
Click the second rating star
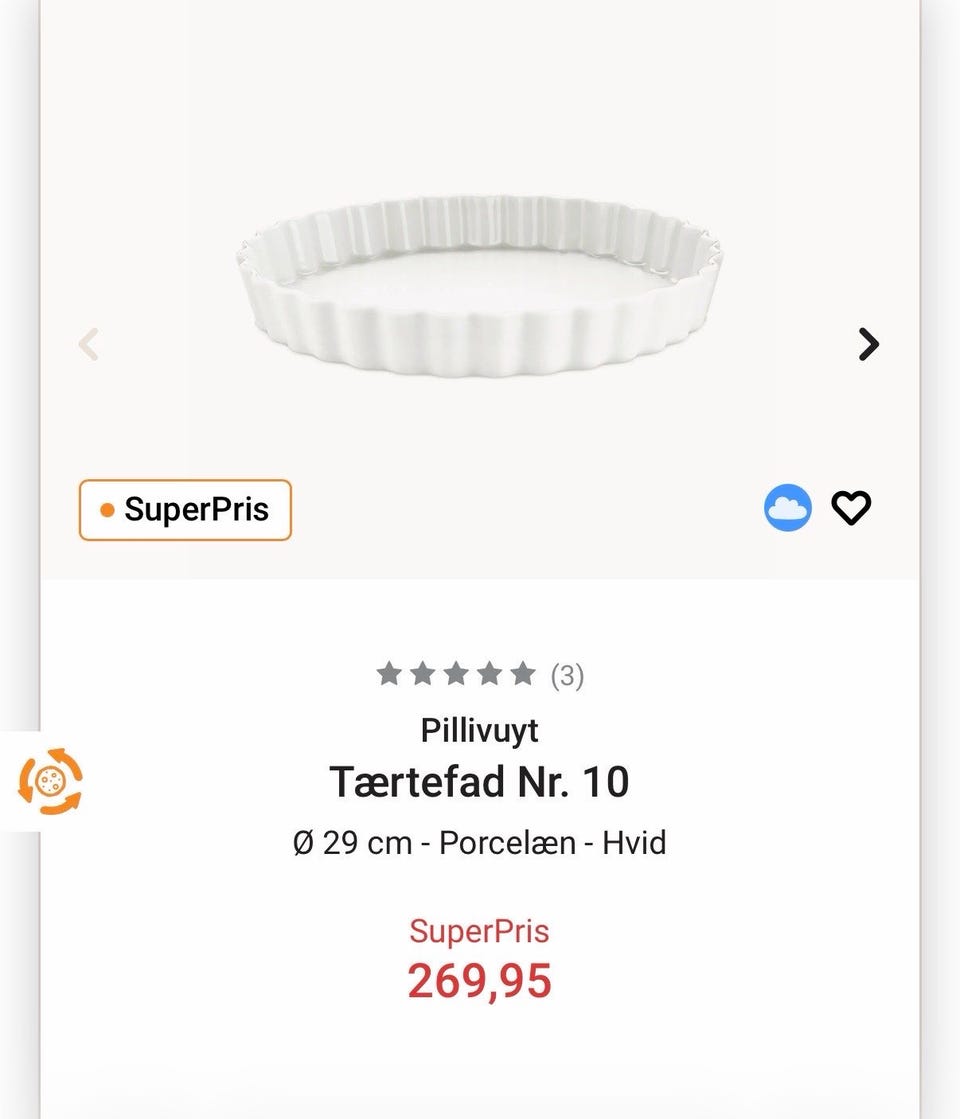[x=423, y=673]
